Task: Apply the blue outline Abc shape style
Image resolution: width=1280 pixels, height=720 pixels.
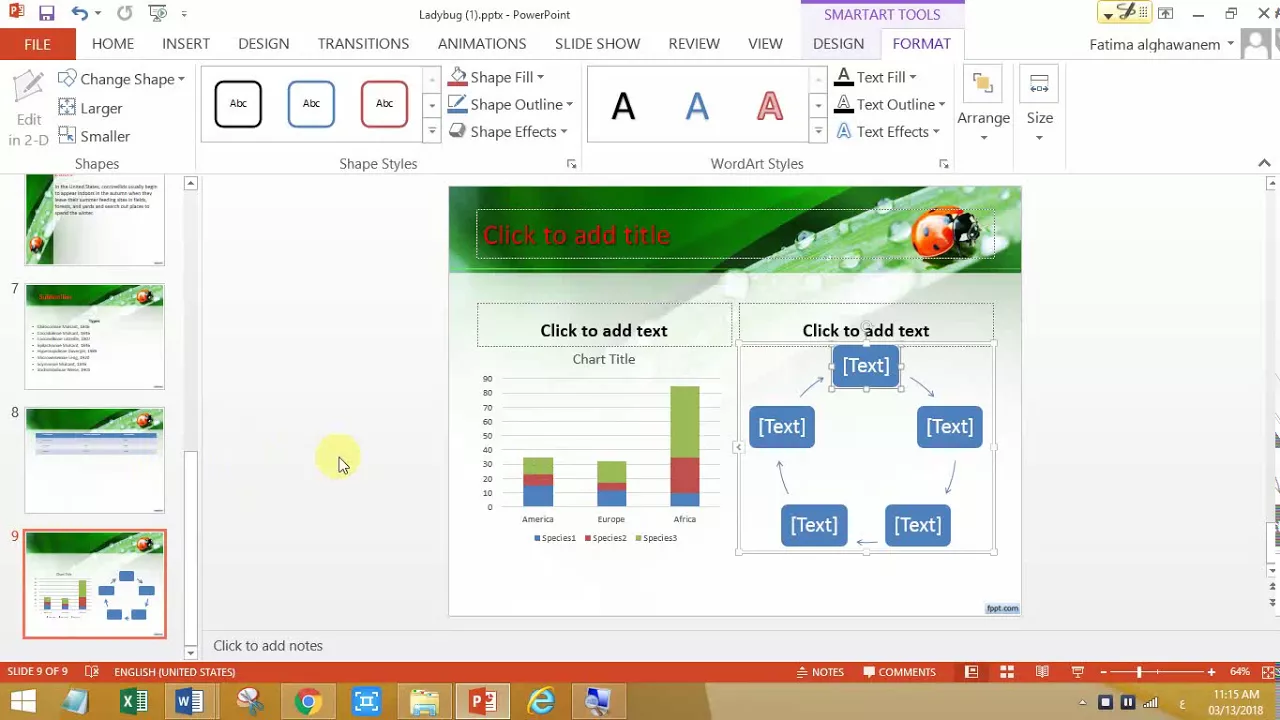Action: click(311, 103)
